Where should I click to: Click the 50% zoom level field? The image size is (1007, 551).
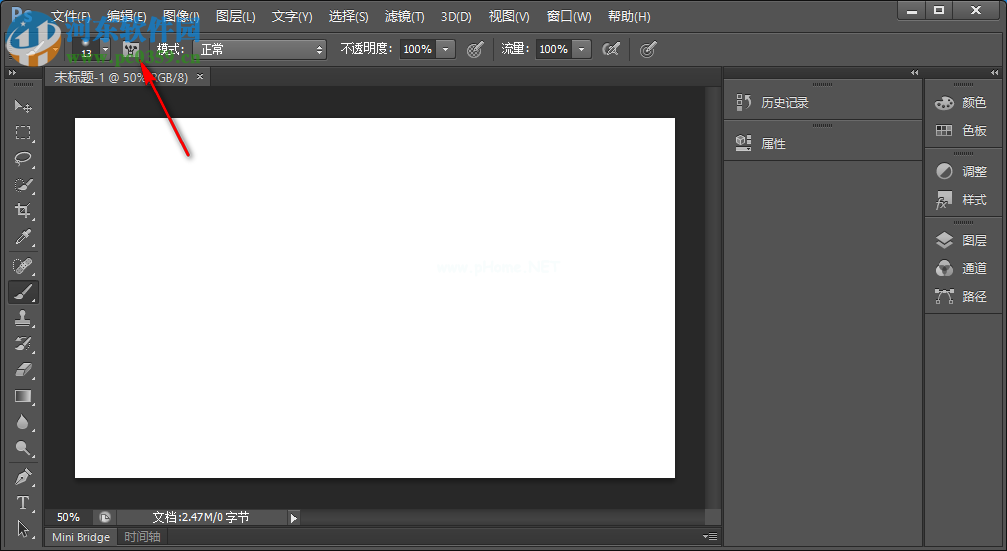tap(68, 517)
